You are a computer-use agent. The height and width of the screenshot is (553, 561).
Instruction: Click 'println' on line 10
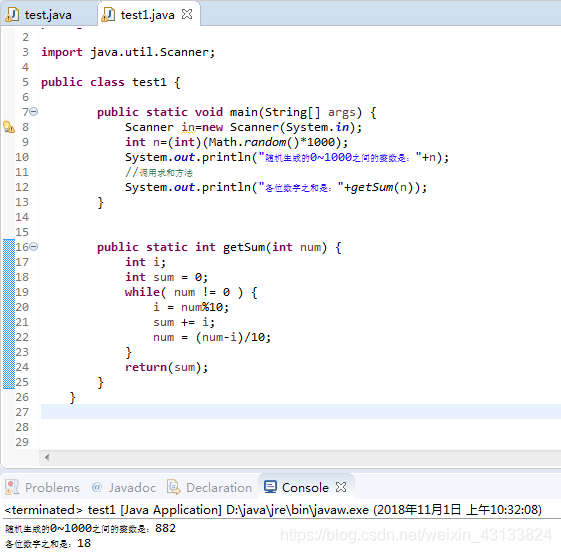click(226, 157)
